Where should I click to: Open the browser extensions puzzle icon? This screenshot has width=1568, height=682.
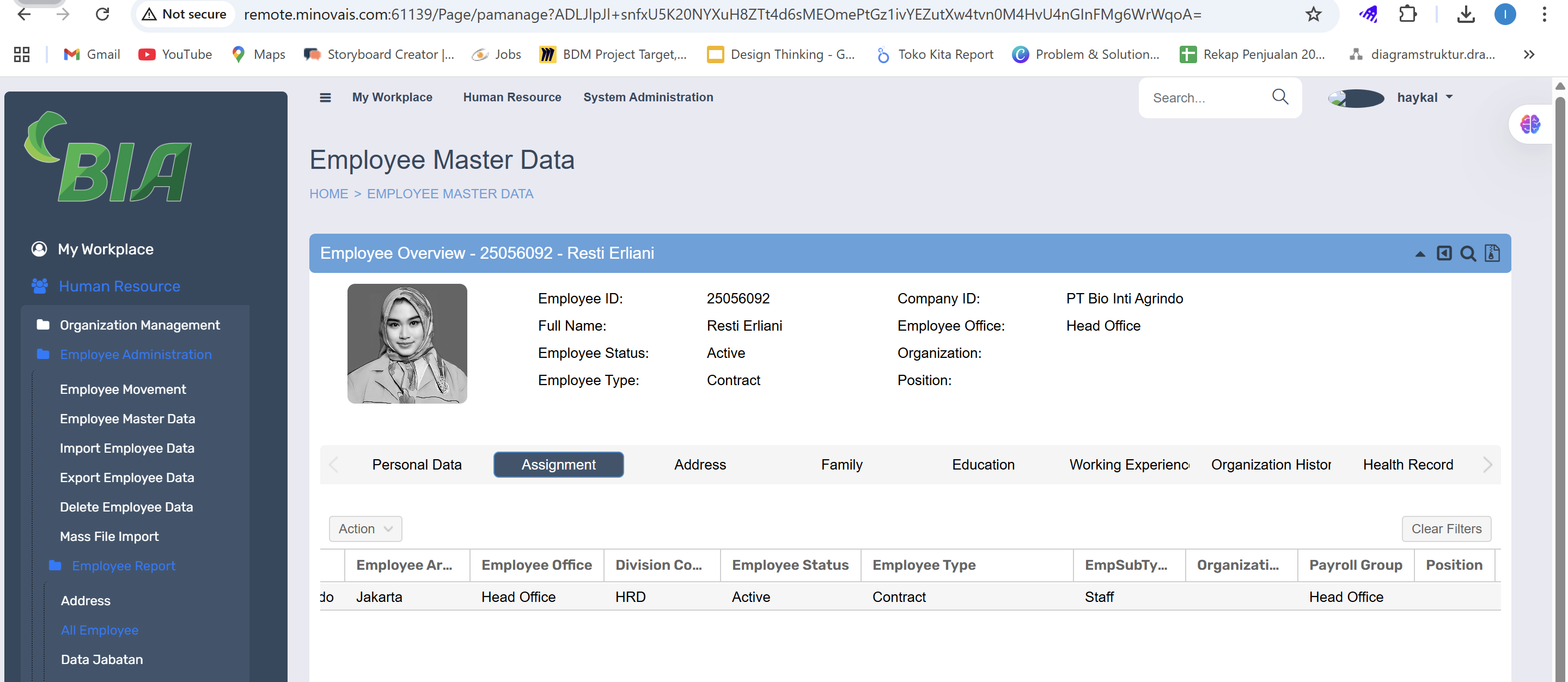pyautogui.click(x=1408, y=14)
